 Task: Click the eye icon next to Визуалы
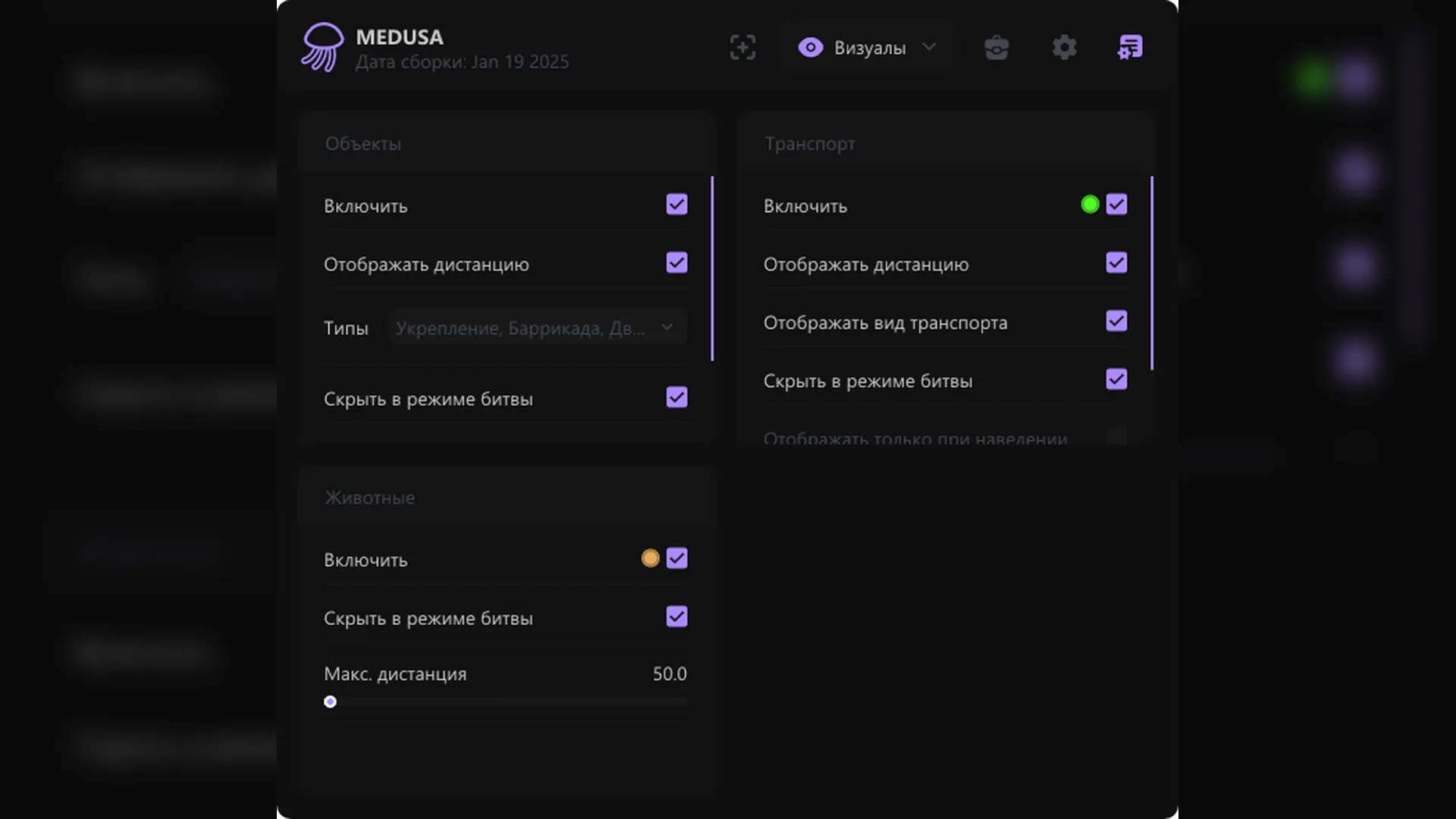810,47
